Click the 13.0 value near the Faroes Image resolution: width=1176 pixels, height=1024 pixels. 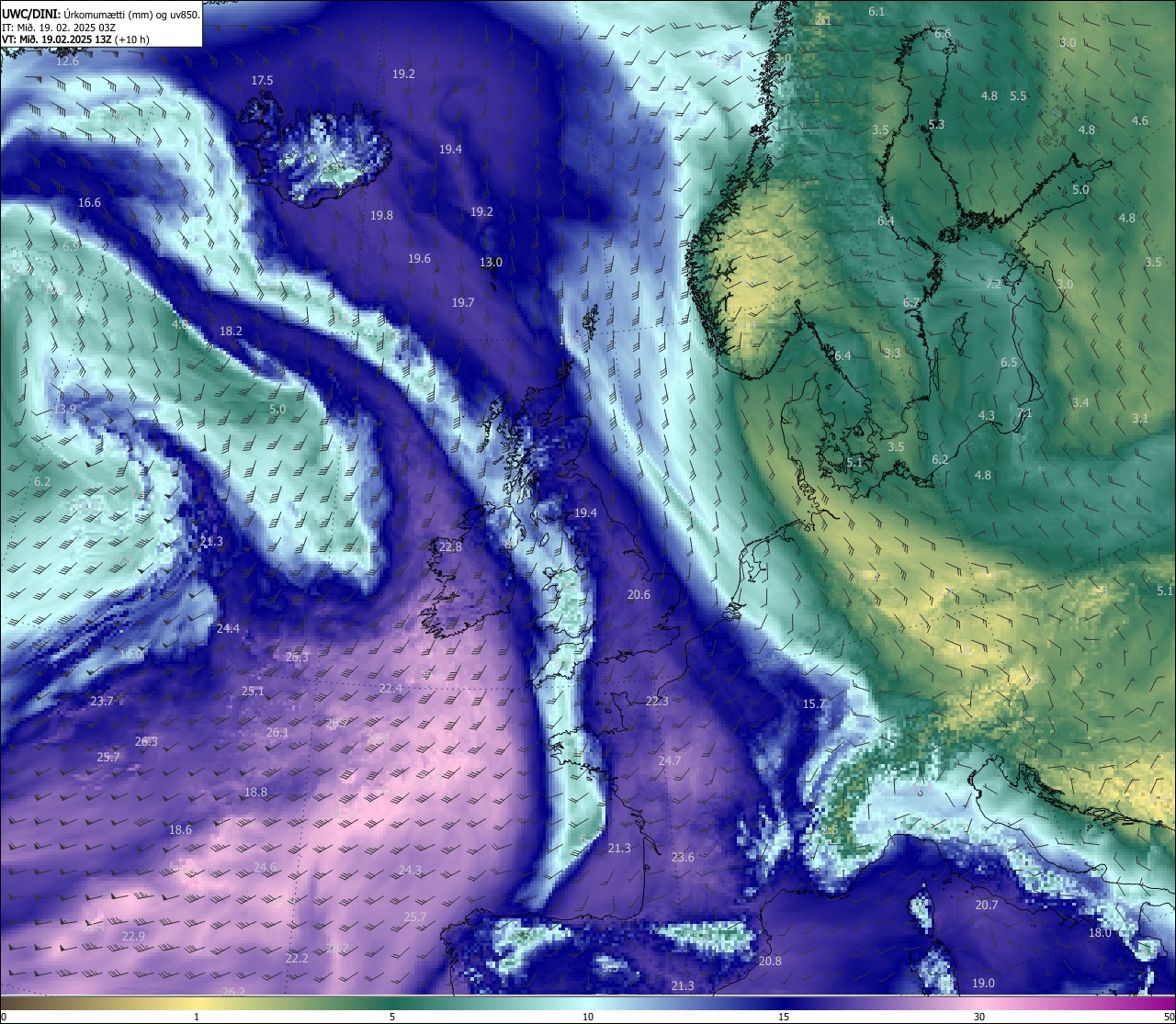tap(491, 263)
